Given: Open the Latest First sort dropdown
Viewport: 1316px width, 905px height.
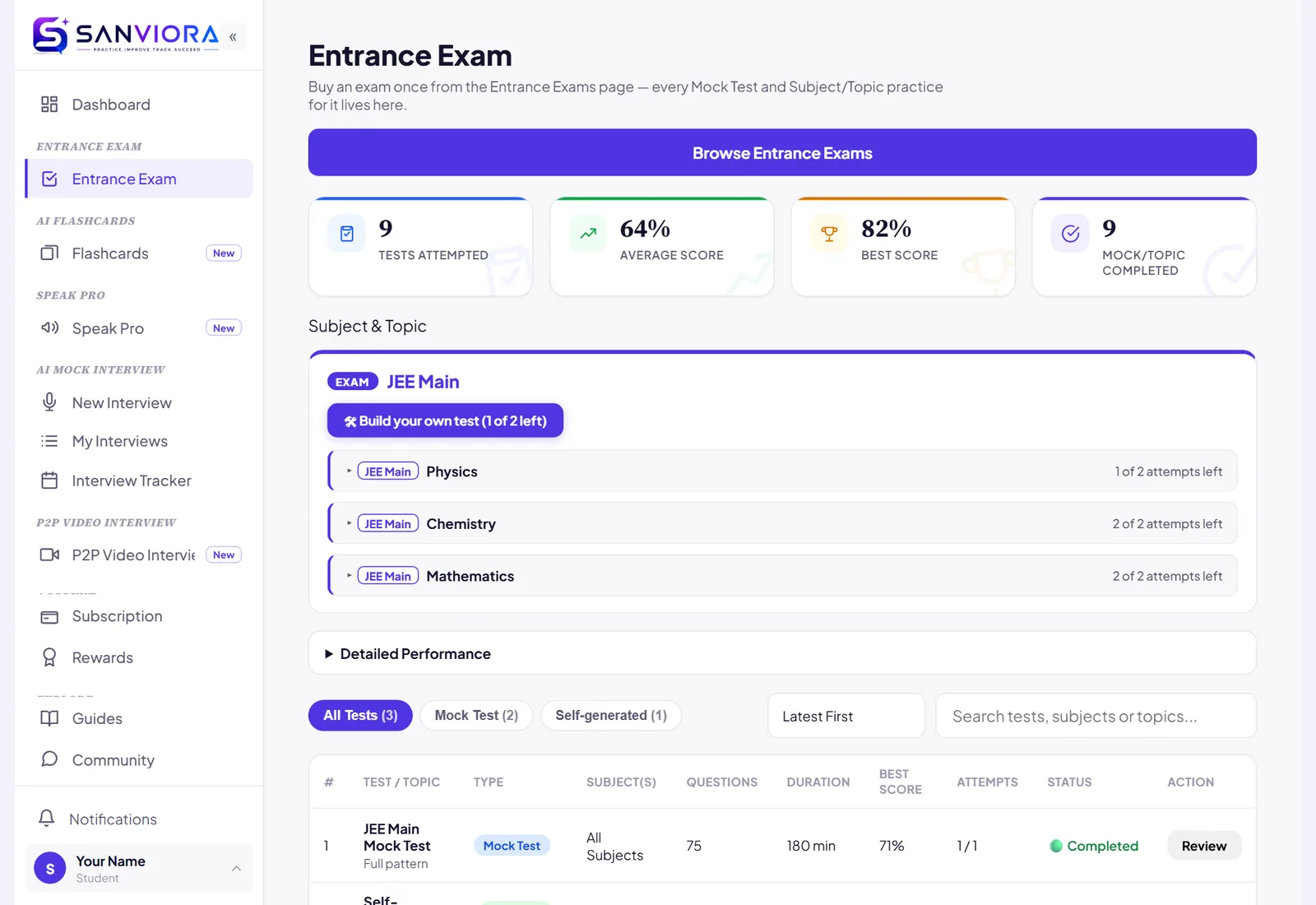Looking at the screenshot, I should [x=846, y=716].
